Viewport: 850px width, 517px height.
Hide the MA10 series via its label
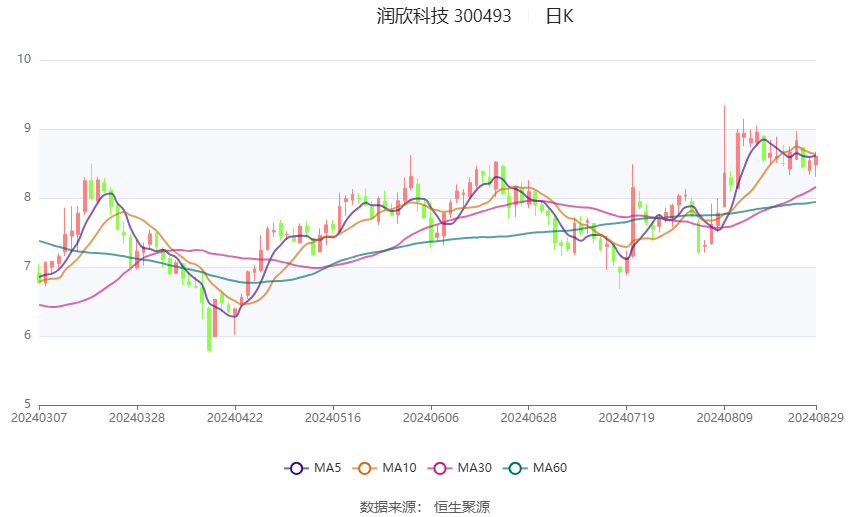click(399, 468)
